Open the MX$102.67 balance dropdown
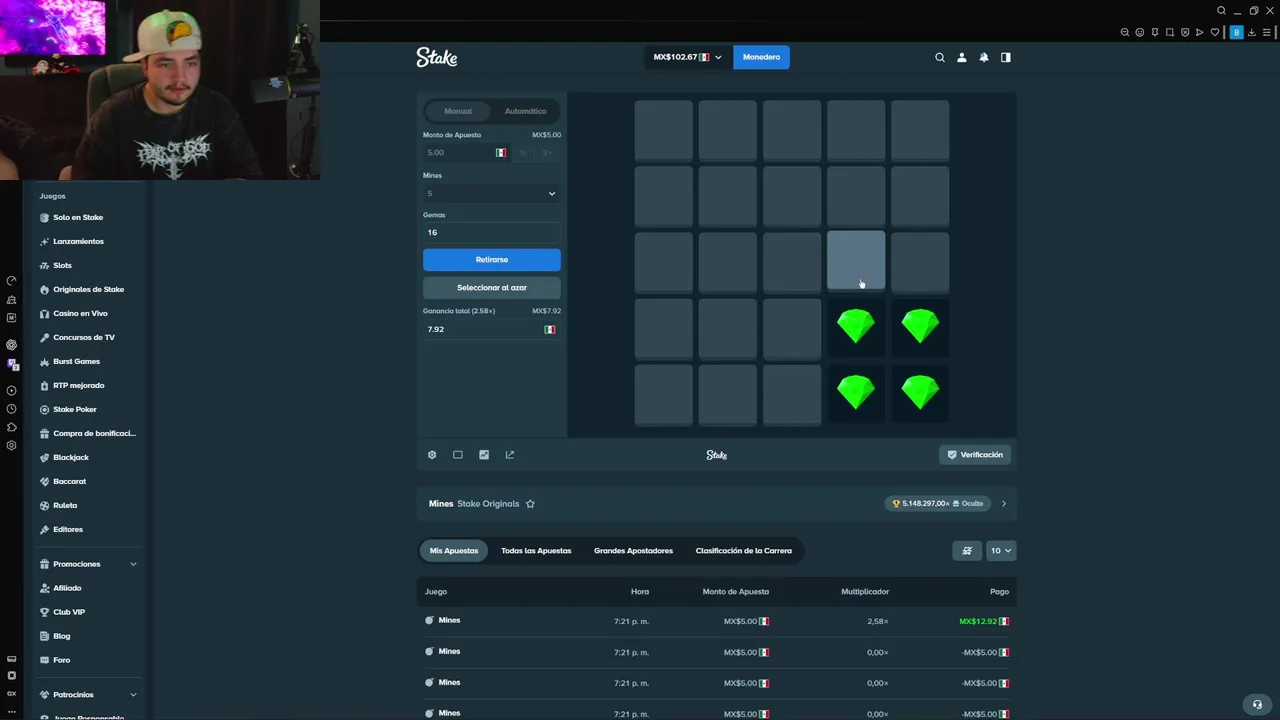The width and height of the screenshot is (1280, 720). (x=687, y=57)
